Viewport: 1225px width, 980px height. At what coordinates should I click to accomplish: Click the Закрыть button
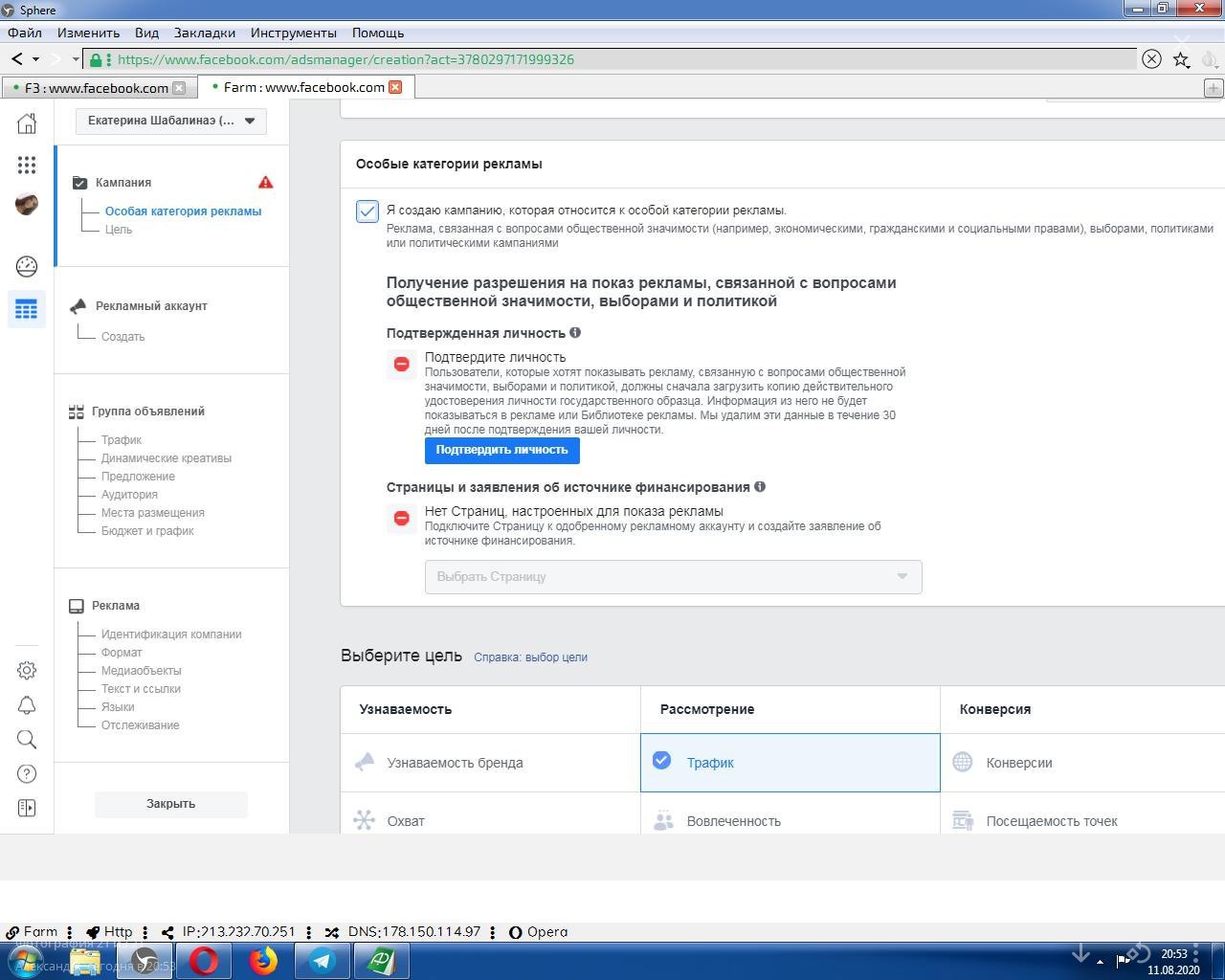pyautogui.click(x=170, y=804)
